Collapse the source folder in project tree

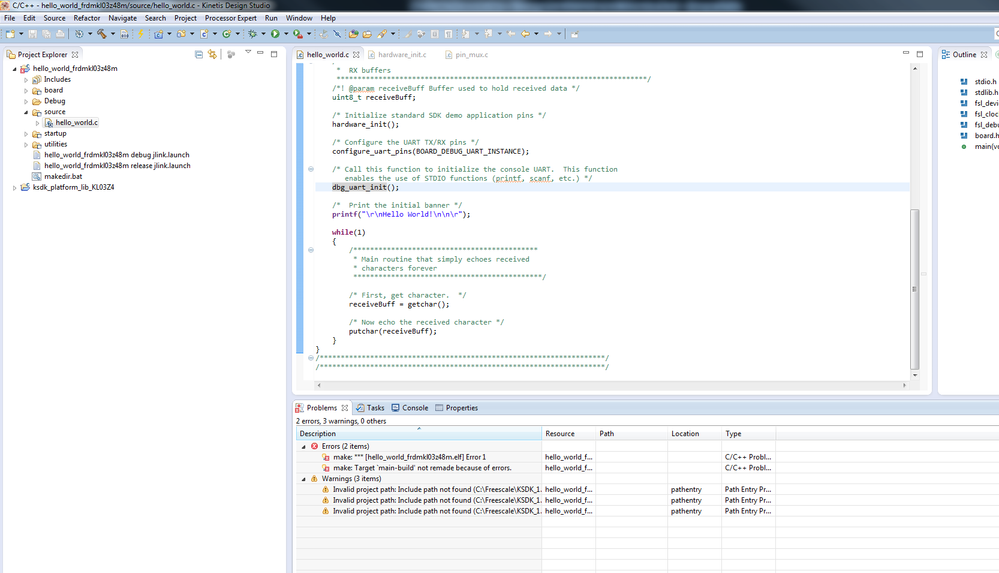tap(26, 112)
